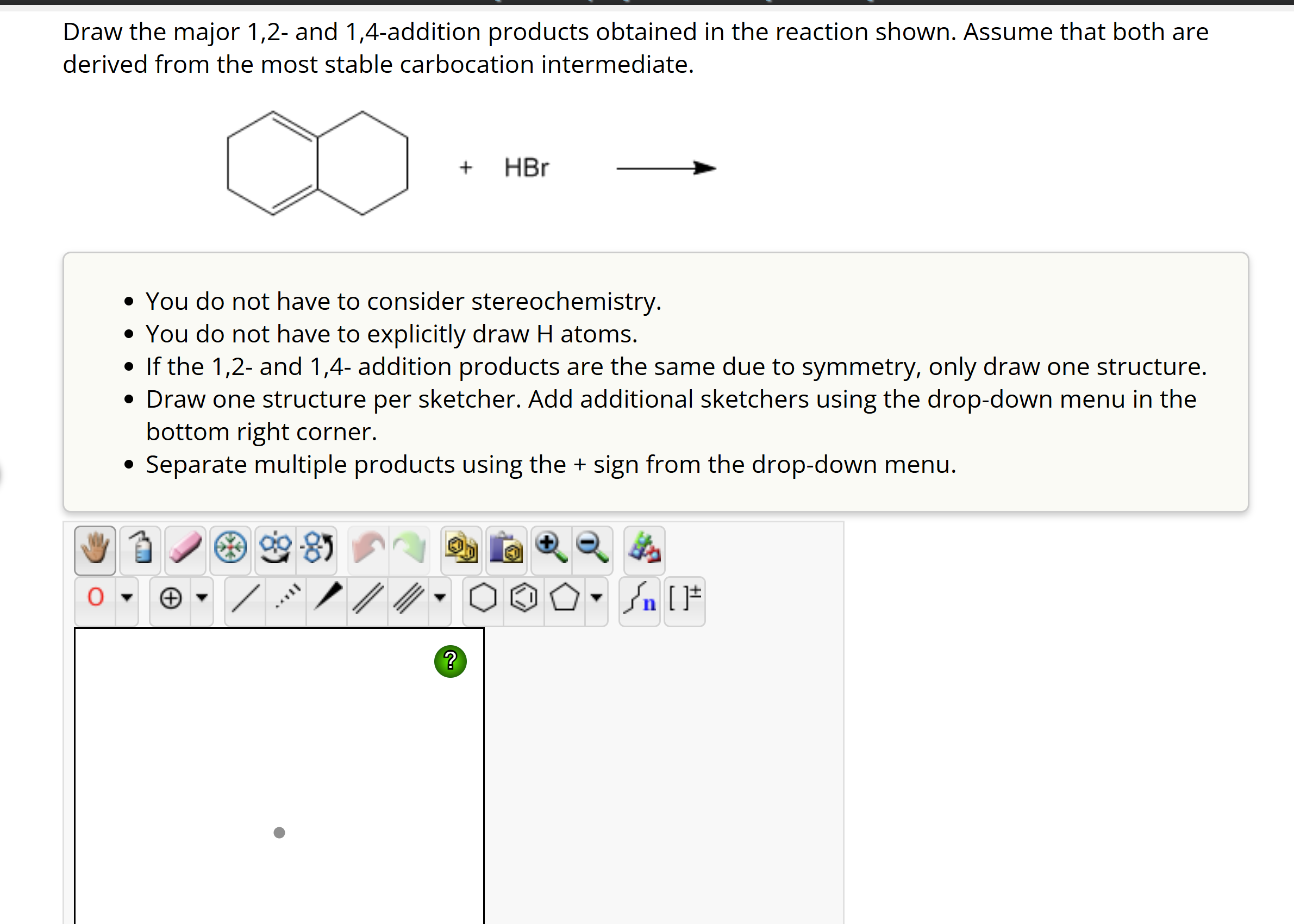Image resolution: width=1294 pixels, height=924 pixels.
Task: Open the atom element dropdown next to O
Action: (x=126, y=598)
